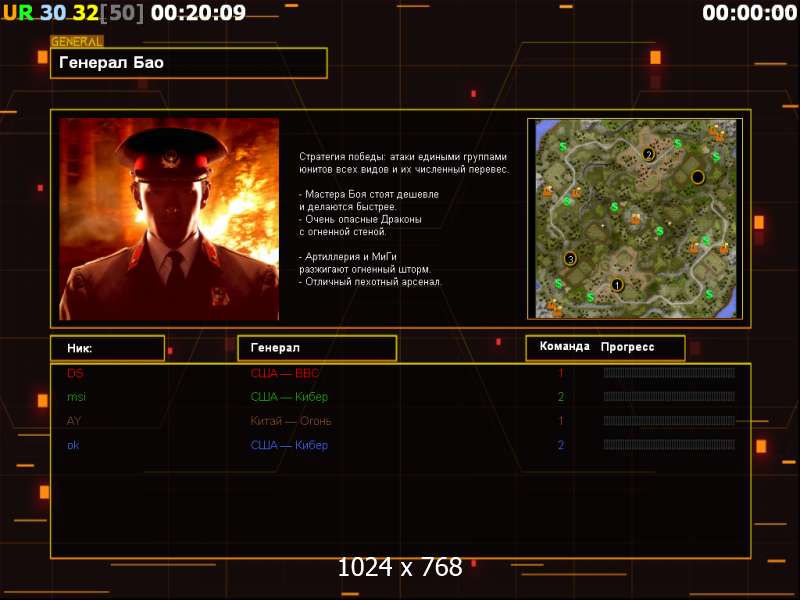Click start position marker 1 on the map

point(617,285)
